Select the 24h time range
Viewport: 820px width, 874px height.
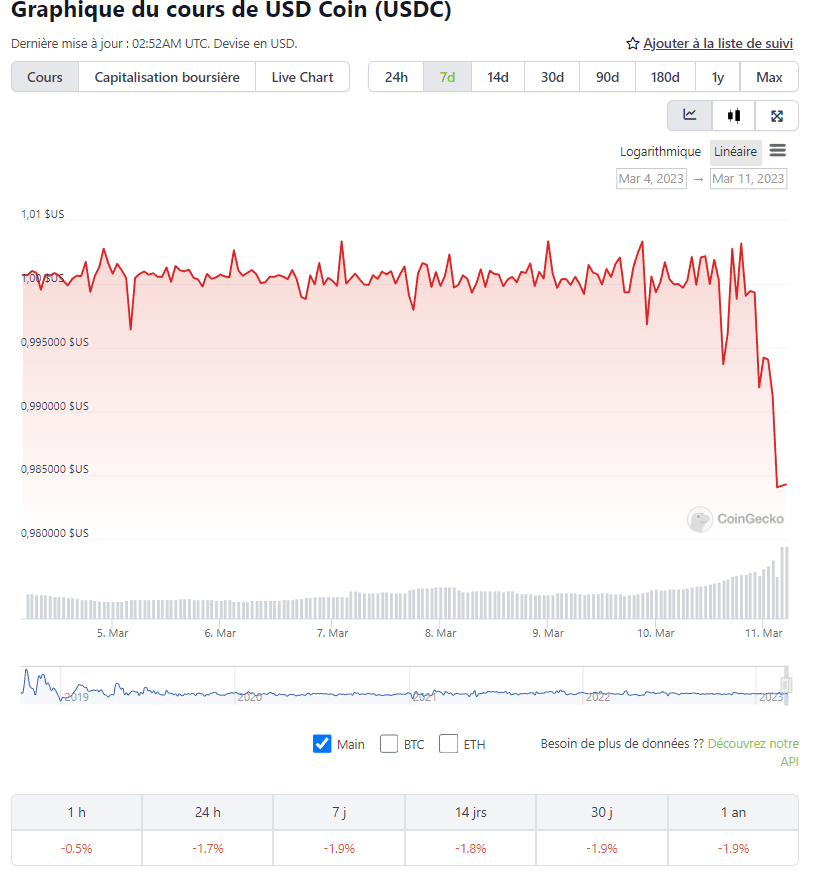coord(396,77)
